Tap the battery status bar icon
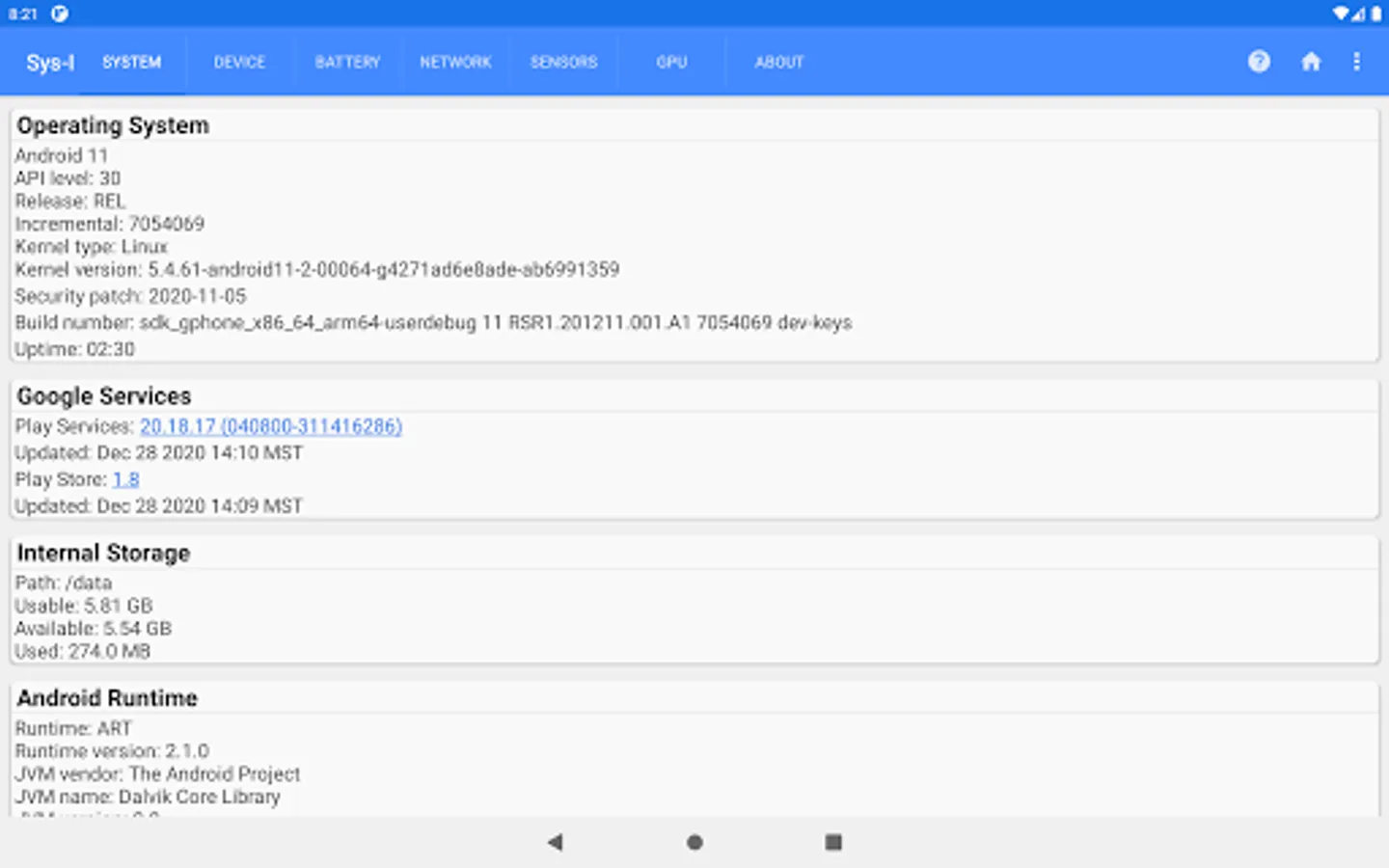This screenshot has height=868, width=1389. coord(1376,14)
